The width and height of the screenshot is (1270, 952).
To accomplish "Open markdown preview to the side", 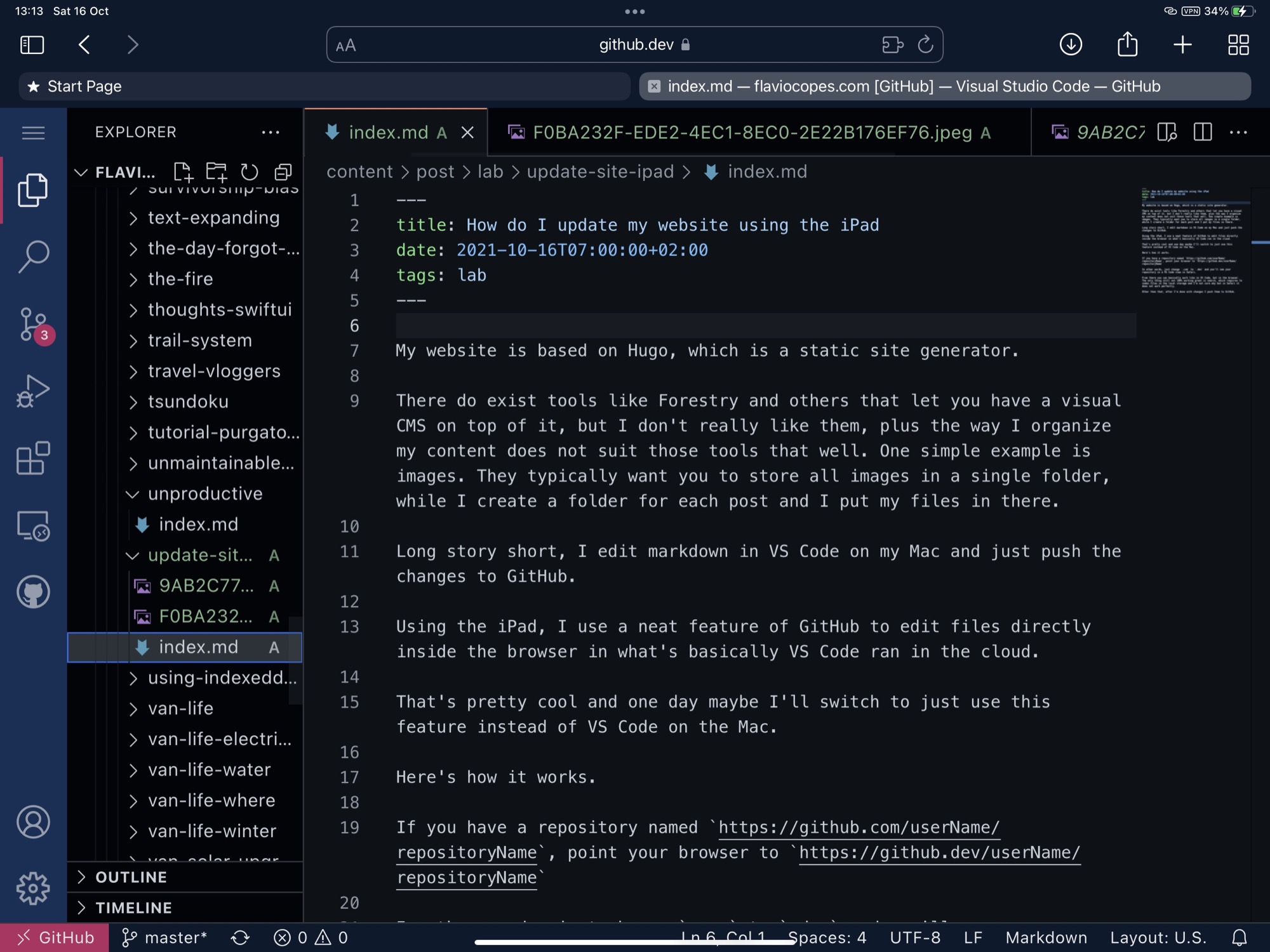I will 1166,132.
